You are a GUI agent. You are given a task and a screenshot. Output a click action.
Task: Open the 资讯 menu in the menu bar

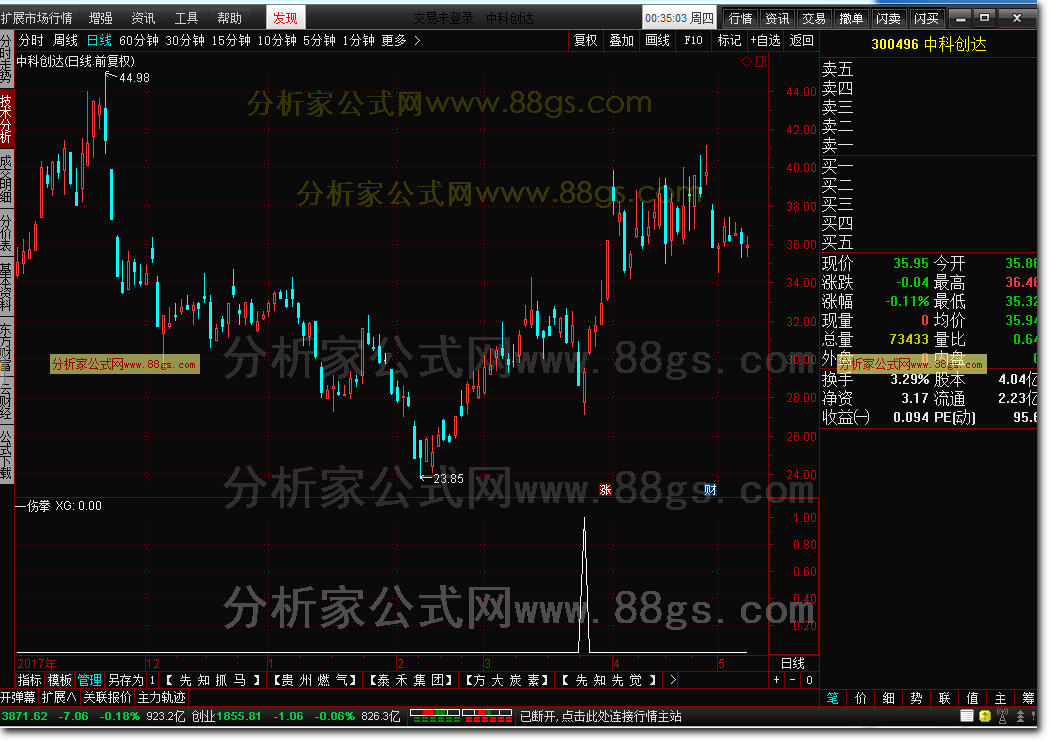(143, 18)
